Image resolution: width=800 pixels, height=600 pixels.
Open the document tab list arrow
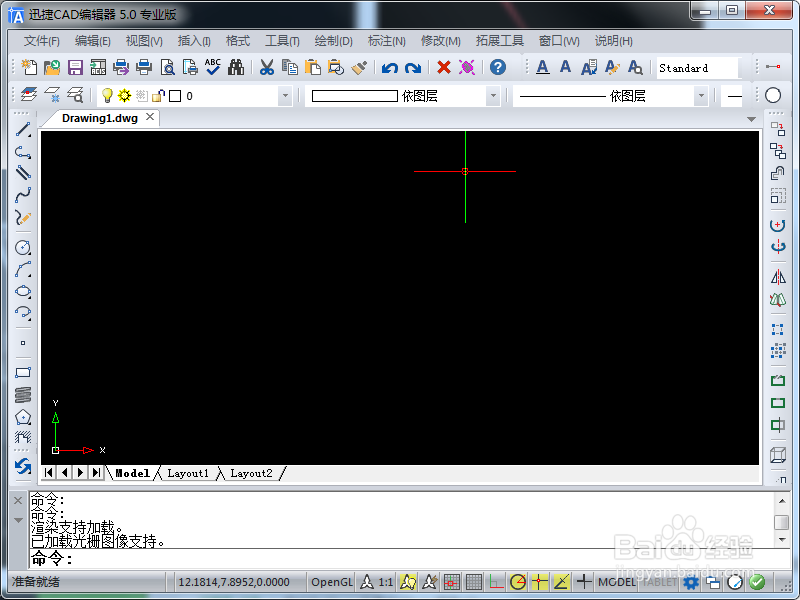[x=751, y=119]
